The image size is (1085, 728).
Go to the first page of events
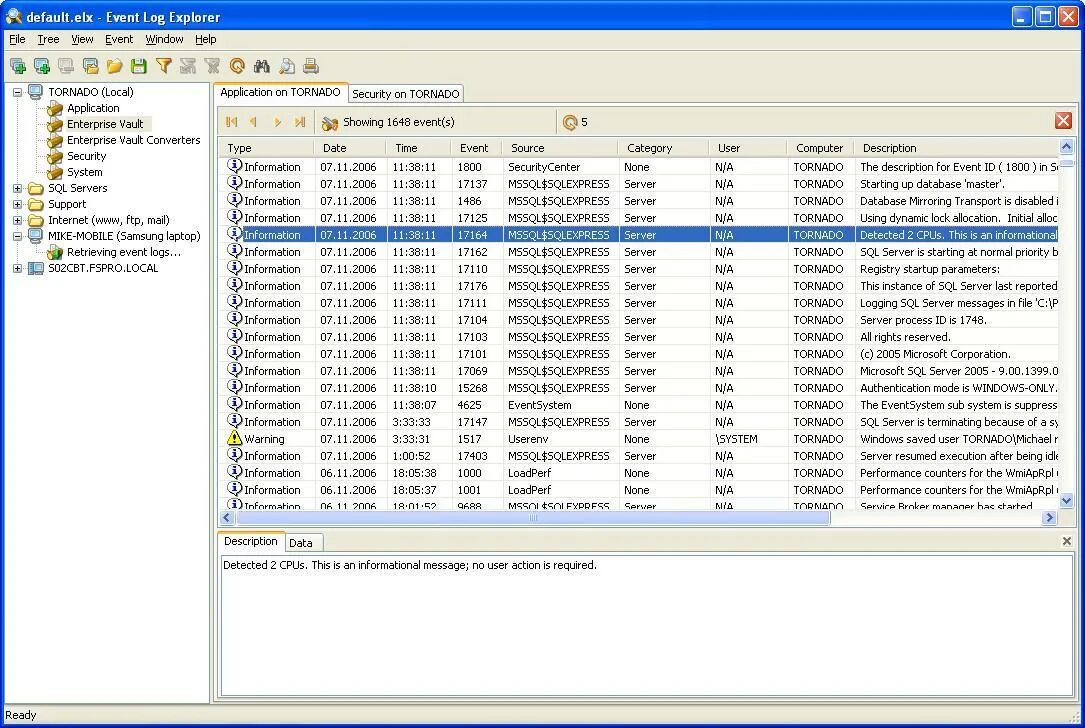pyautogui.click(x=231, y=122)
